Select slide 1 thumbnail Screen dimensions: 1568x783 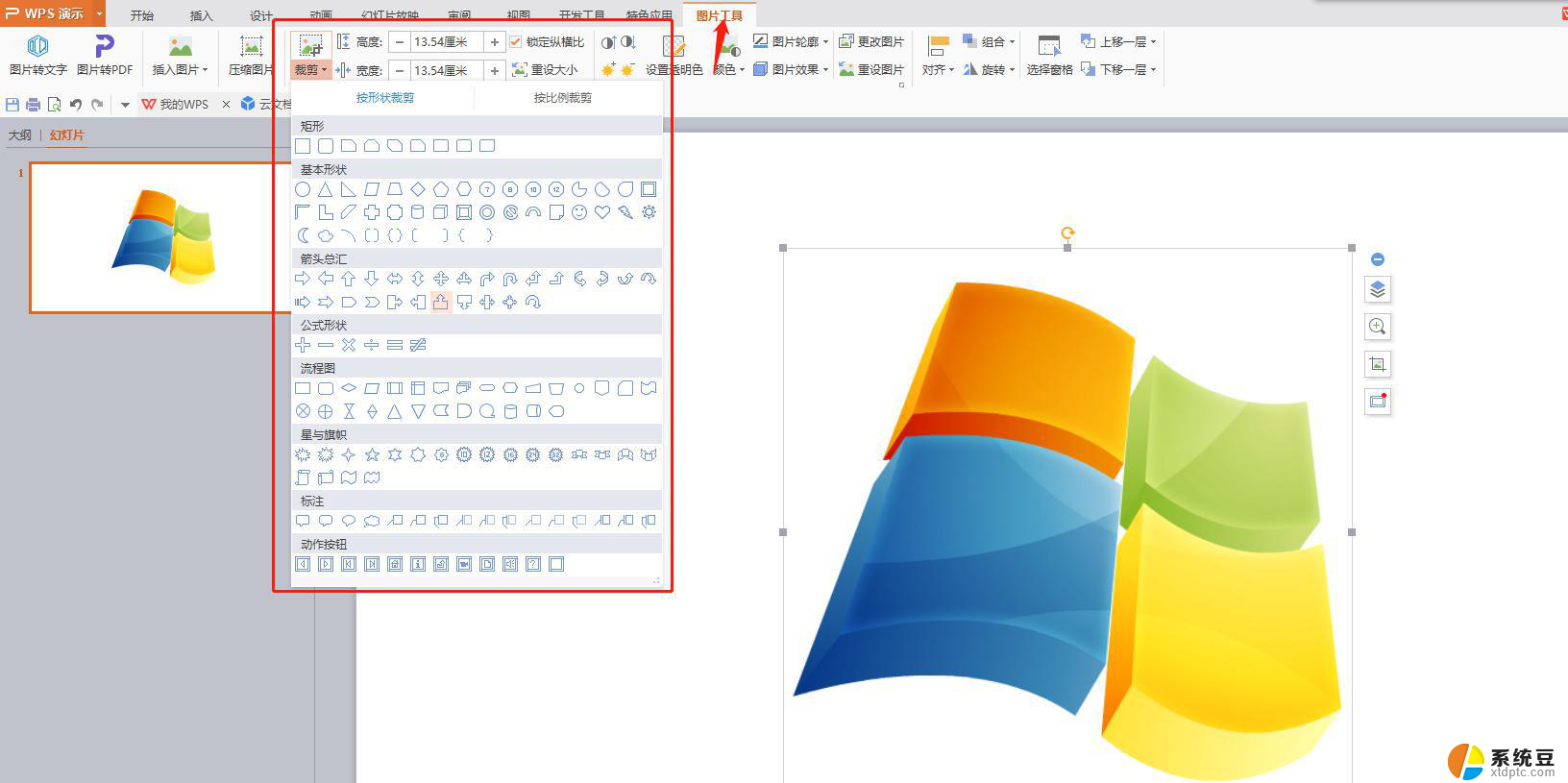161,237
